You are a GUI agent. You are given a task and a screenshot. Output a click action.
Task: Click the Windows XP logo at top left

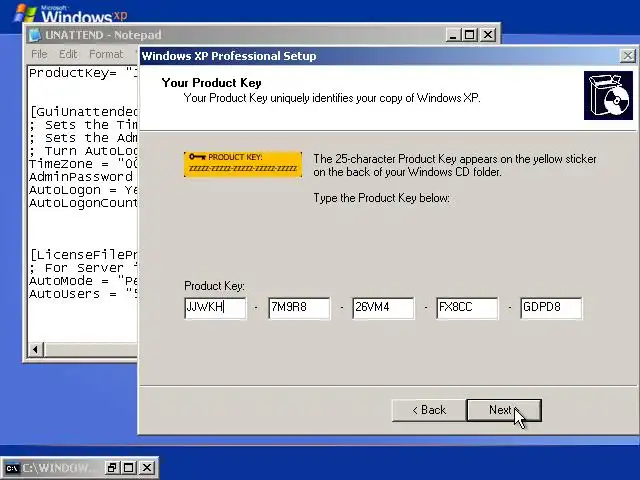point(71,12)
